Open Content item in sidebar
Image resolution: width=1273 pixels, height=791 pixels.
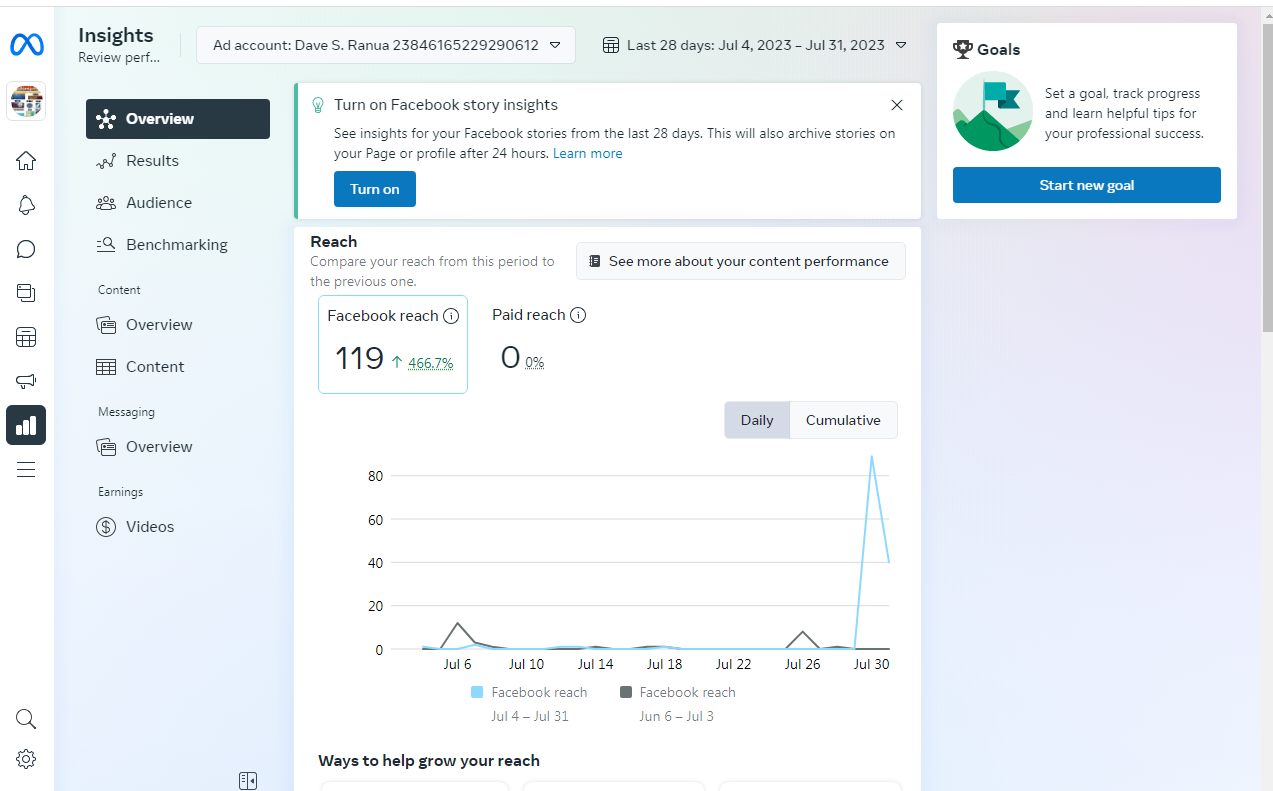click(x=178, y=367)
